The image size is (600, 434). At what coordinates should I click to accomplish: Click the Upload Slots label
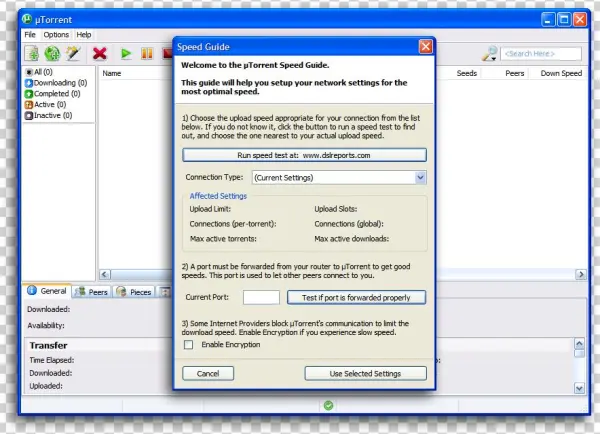coord(336,209)
